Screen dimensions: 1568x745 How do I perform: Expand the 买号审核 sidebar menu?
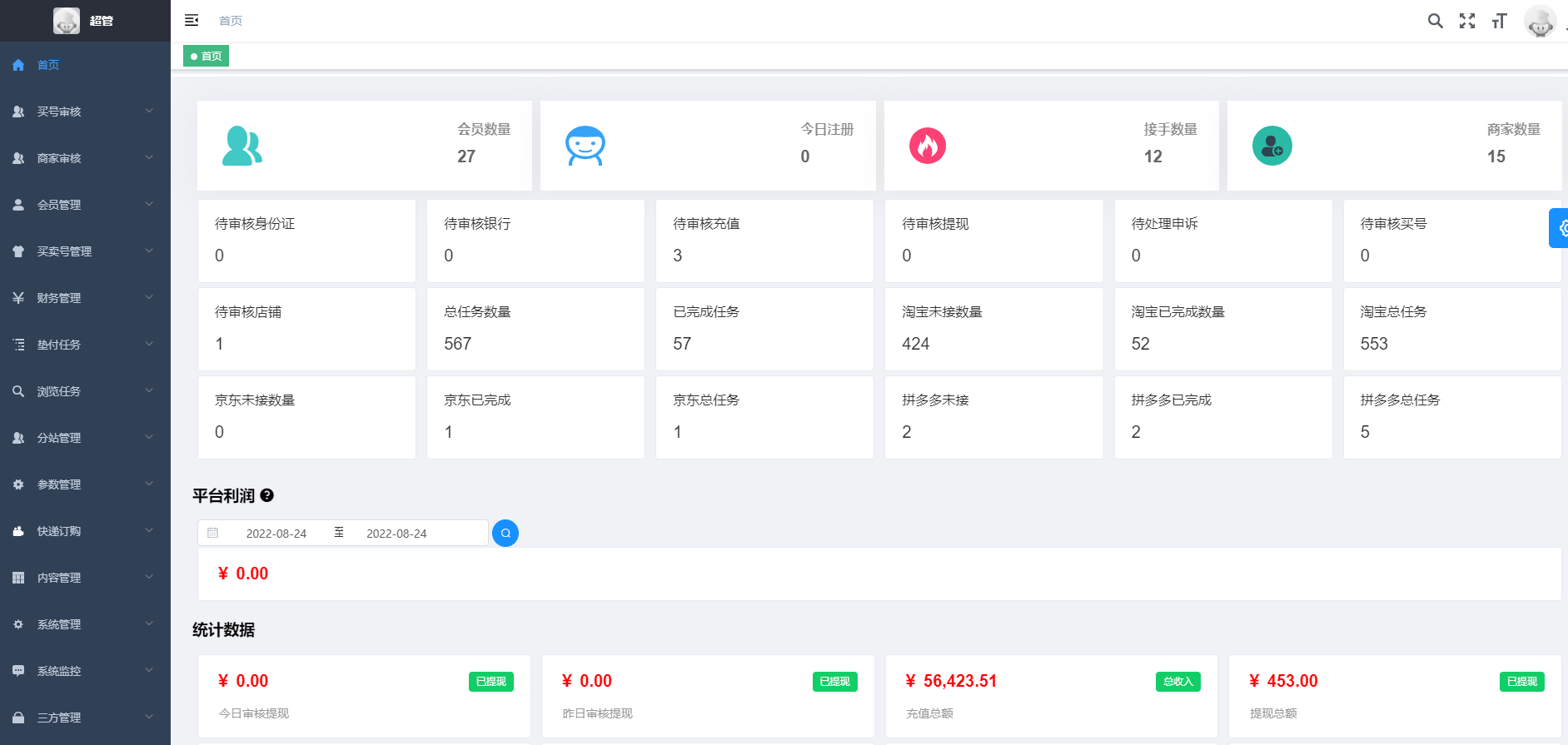click(x=85, y=112)
